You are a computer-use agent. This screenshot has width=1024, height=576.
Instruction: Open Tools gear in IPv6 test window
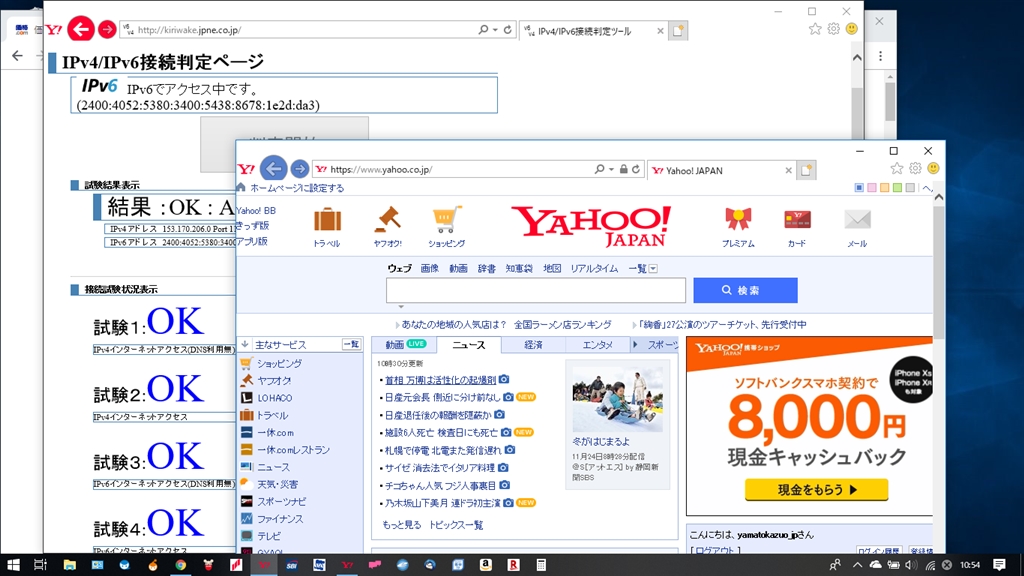[833, 29]
